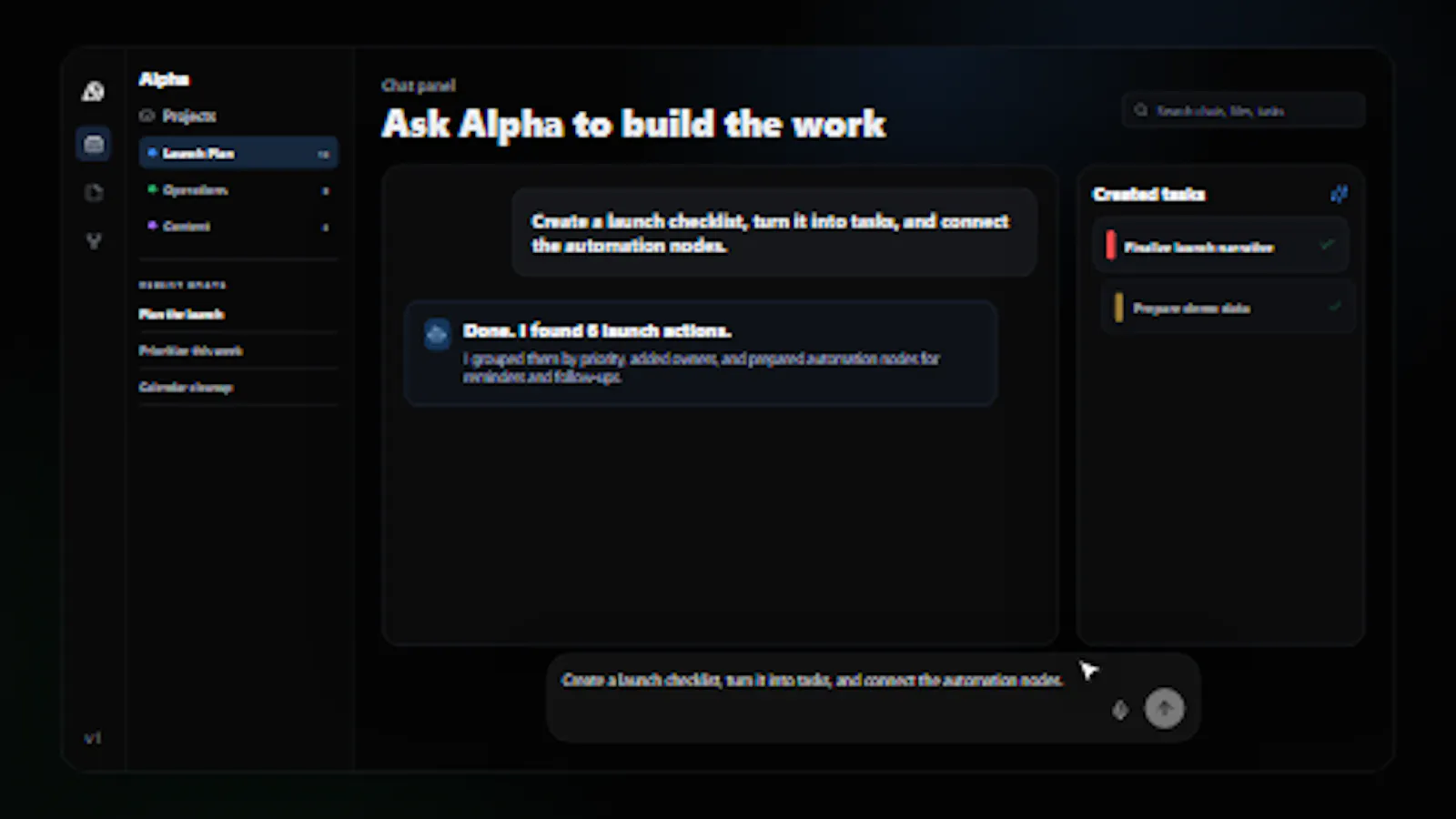Open the highlighted chat panel sidebar icon
Image resolution: width=1456 pixels, height=819 pixels.
tap(93, 144)
